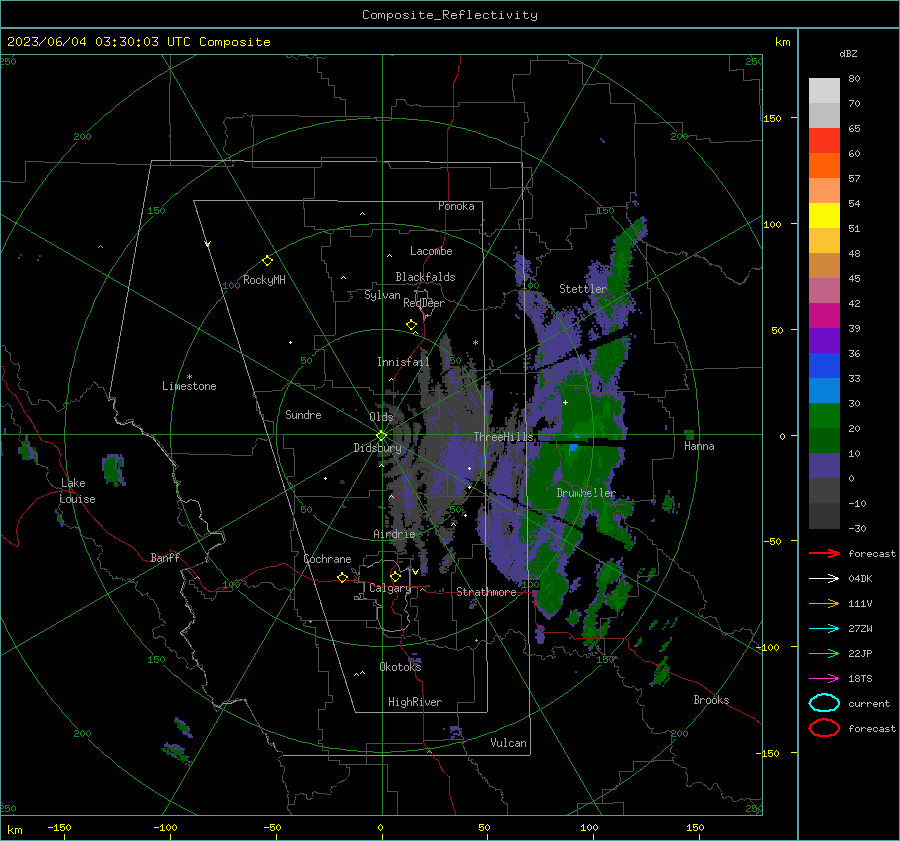Image resolution: width=900 pixels, height=841 pixels.
Task: Click the yellow diamond marker above Calgary
Action: pyautogui.click(x=395, y=576)
